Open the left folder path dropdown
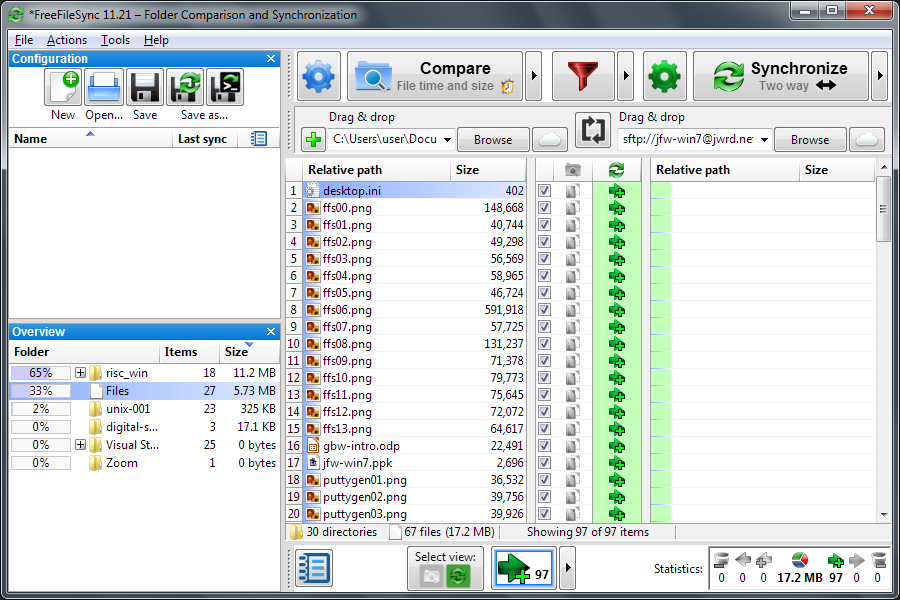The height and width of the screenshot is (600, 900). [x=447, y=140]
